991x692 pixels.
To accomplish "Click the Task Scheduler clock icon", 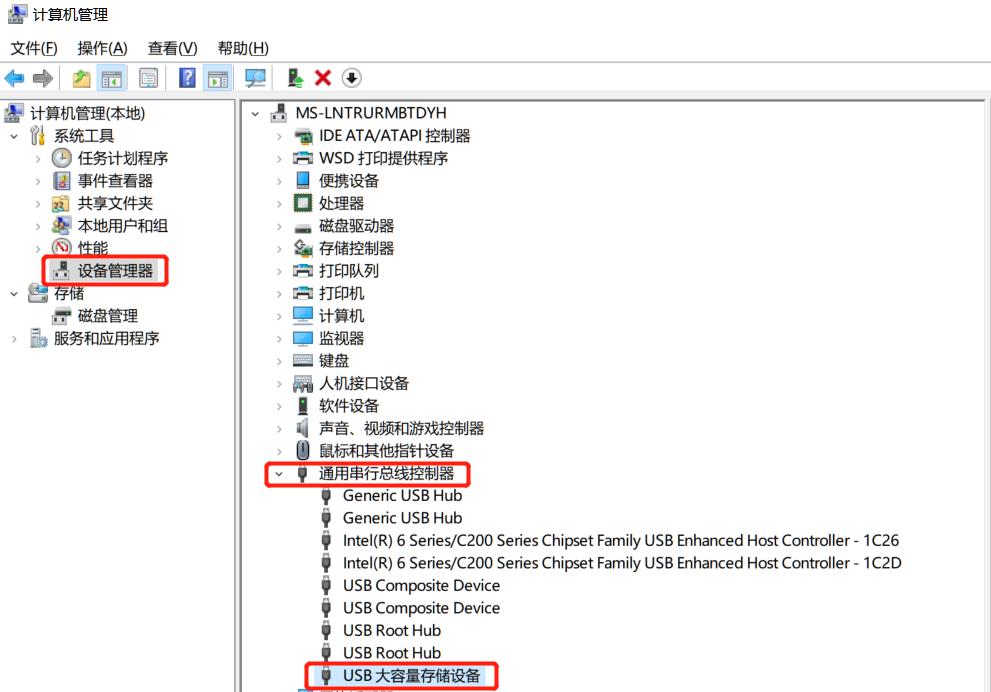I will 61,158.
